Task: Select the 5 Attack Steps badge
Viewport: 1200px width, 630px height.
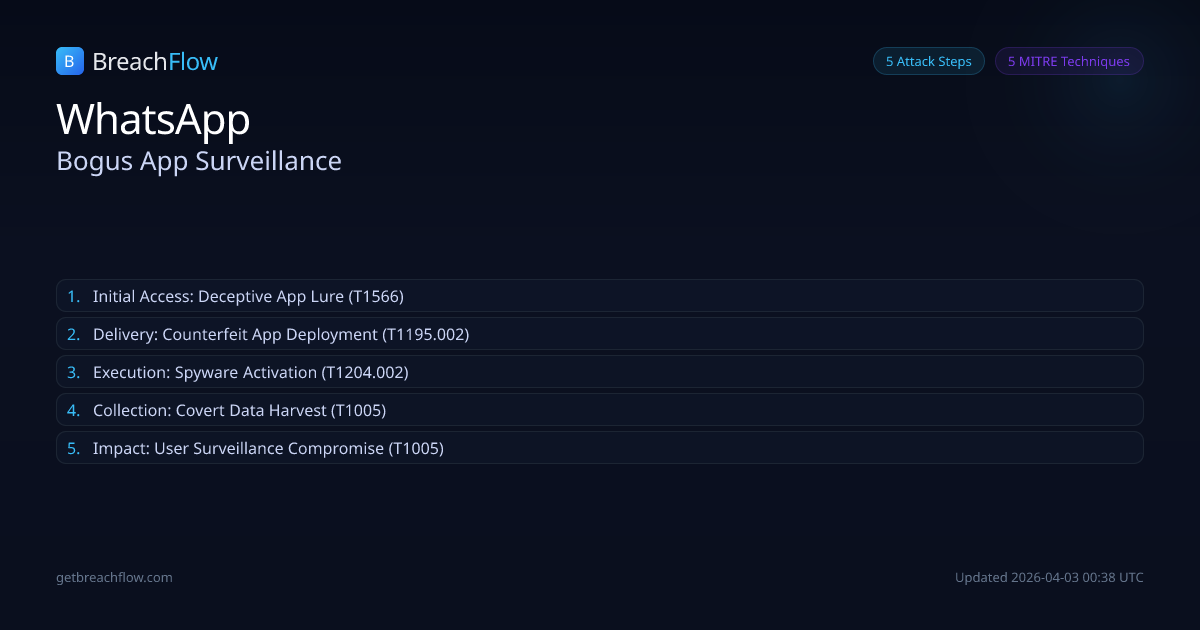Action: (x=928, y=61)
